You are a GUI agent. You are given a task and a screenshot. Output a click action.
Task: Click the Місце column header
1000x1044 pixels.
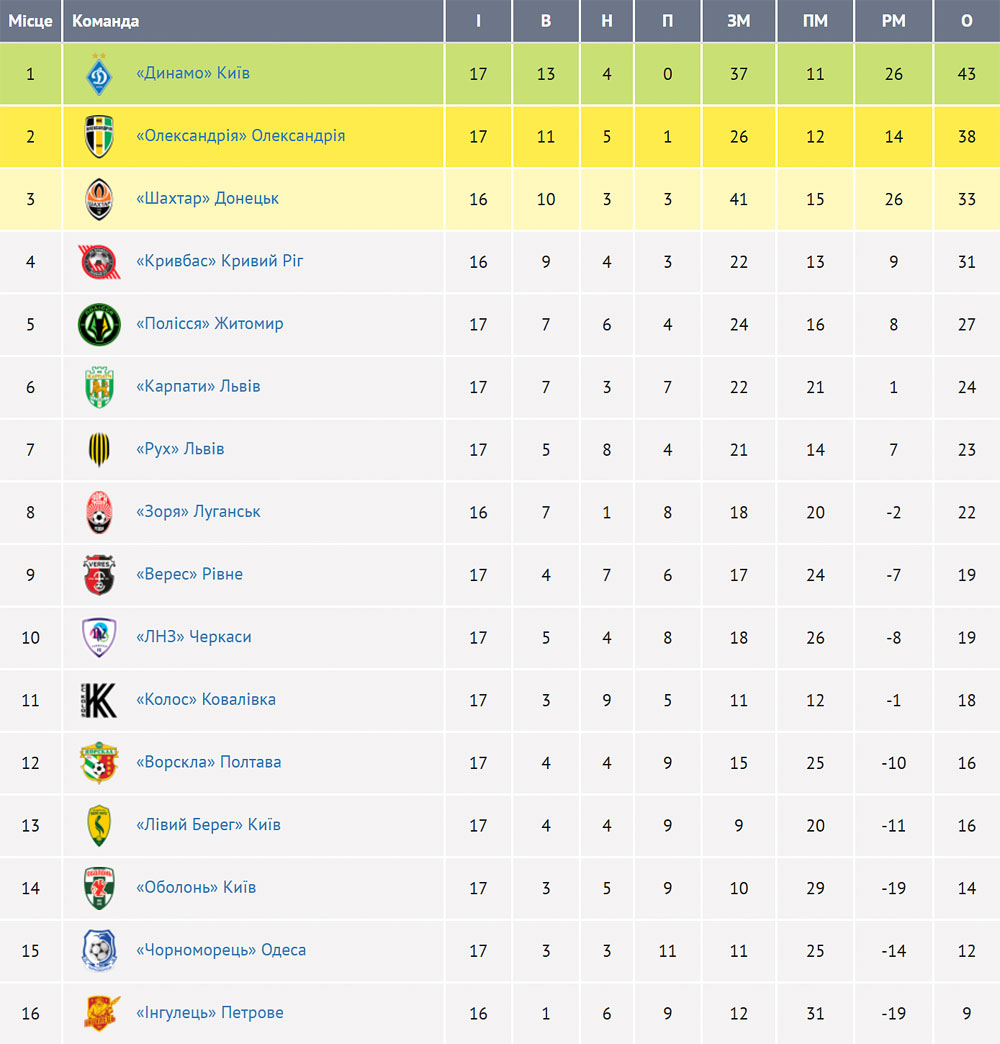coord(31,21)
